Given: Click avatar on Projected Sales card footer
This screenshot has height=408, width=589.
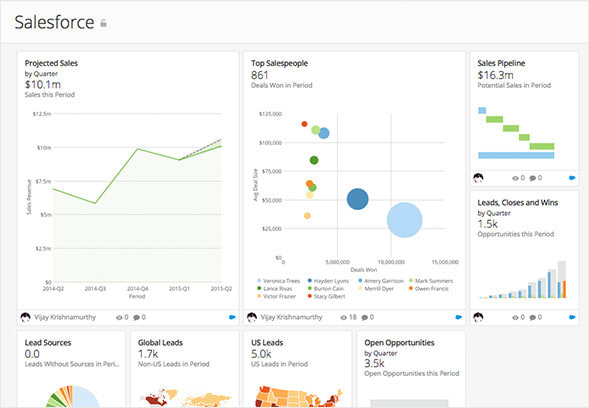Looking at the screenshot, I should pos(25,317).
